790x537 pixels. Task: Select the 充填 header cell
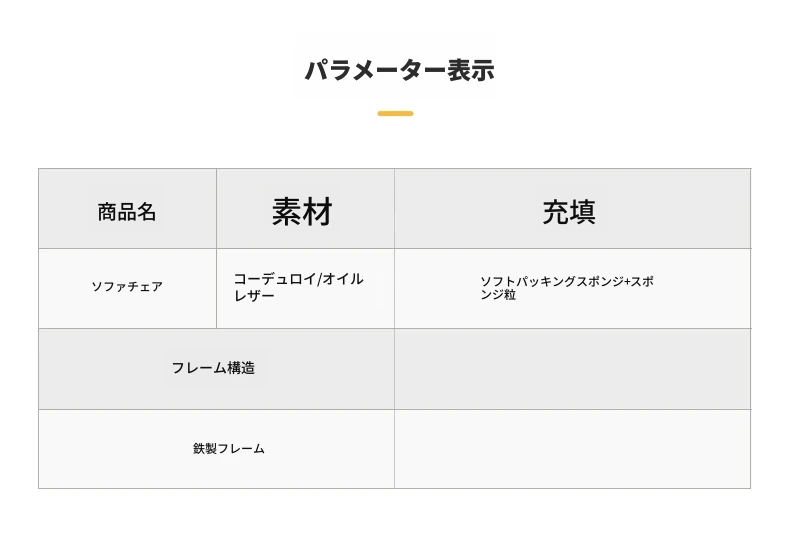(x=572, y=209)
